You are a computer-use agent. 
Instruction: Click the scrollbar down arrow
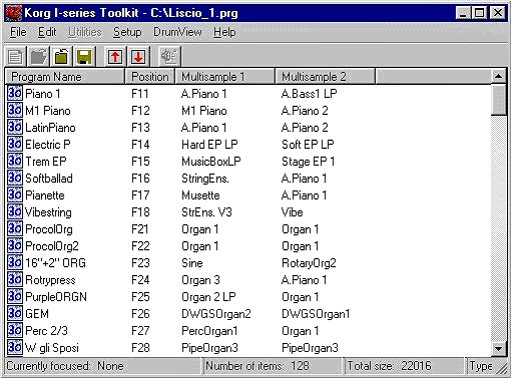[x=499, y=349]
